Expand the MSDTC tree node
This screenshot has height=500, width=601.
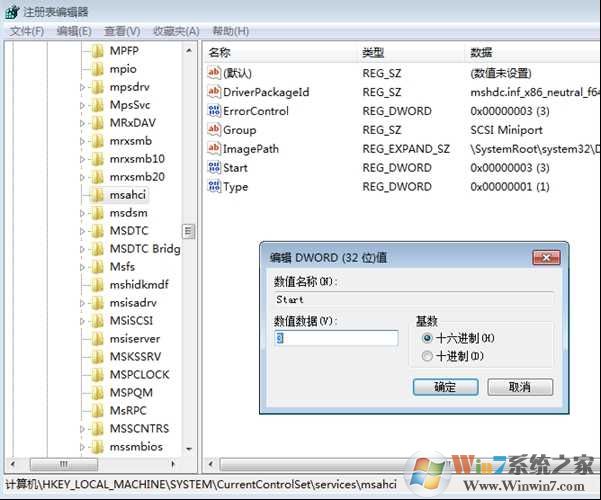tap(82, 232)
